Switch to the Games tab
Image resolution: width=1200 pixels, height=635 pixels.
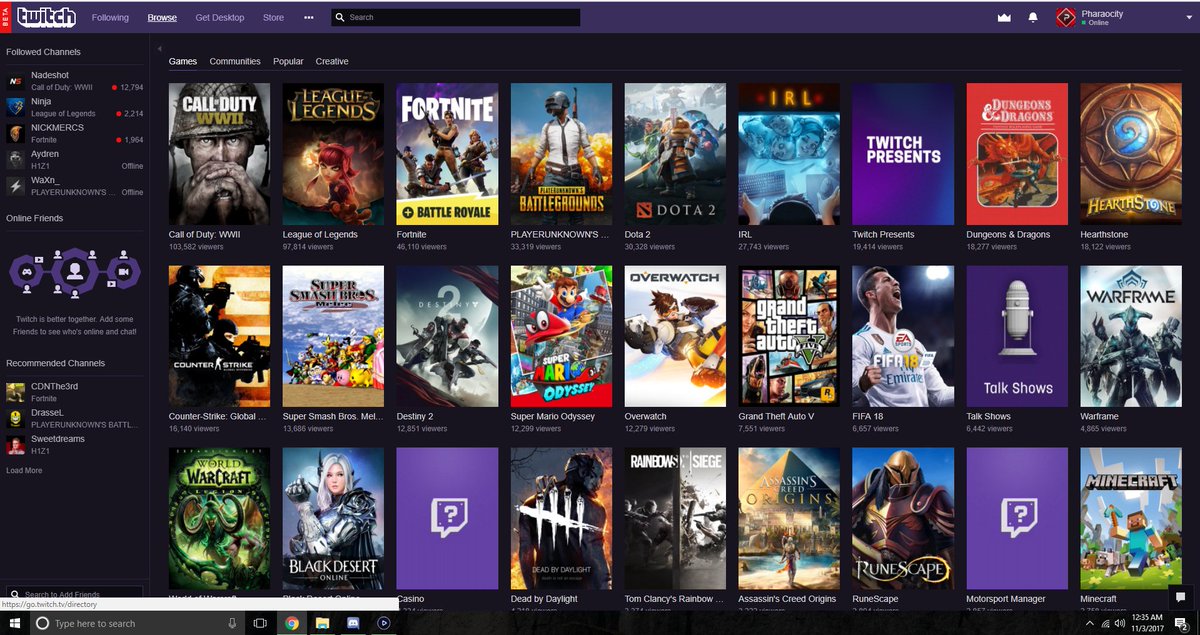pyautogui.click(x=183, y=61)
